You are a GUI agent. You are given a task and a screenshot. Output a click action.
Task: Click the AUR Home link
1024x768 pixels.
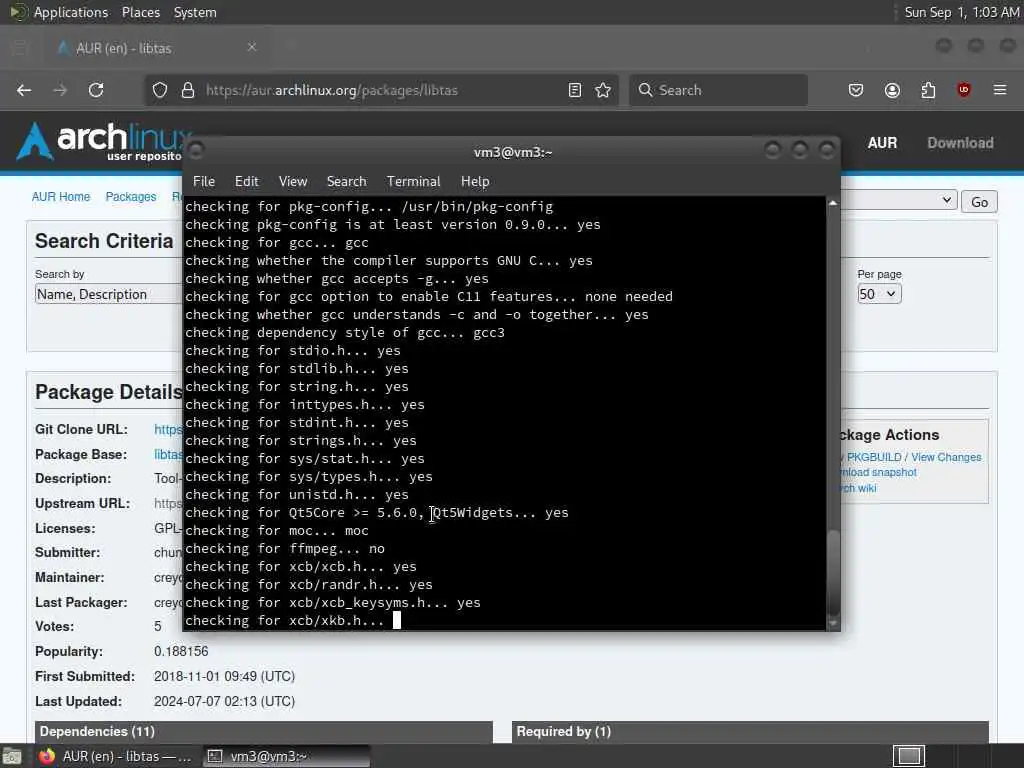61,197
